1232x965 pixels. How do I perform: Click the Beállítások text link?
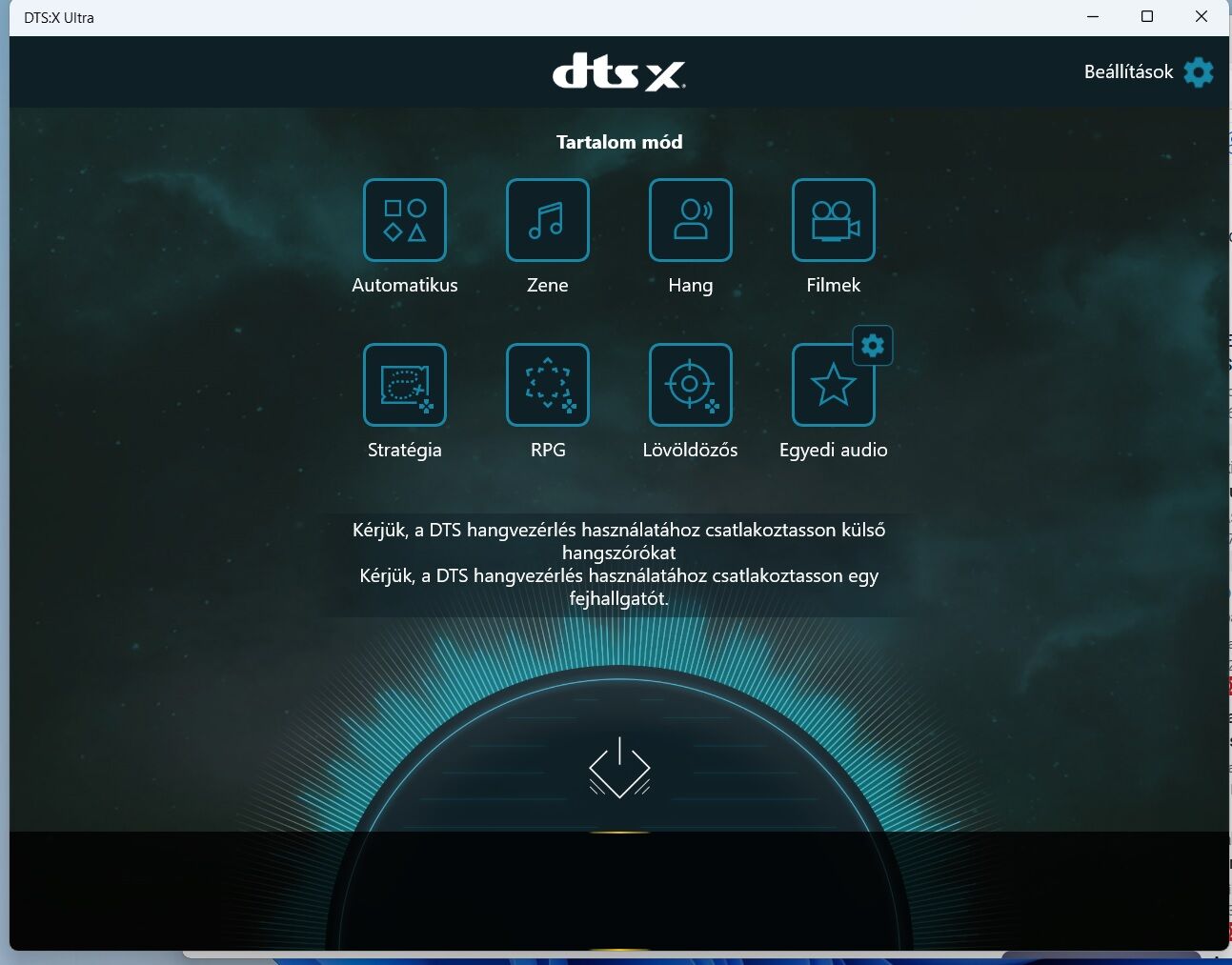pyautogui.click(x=1128, y=72)
